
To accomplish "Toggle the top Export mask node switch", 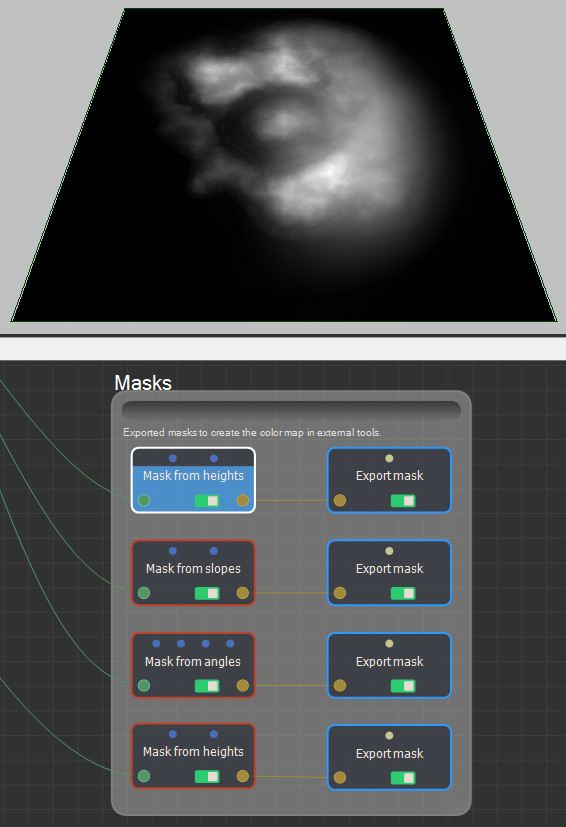I will pos(403,501).
